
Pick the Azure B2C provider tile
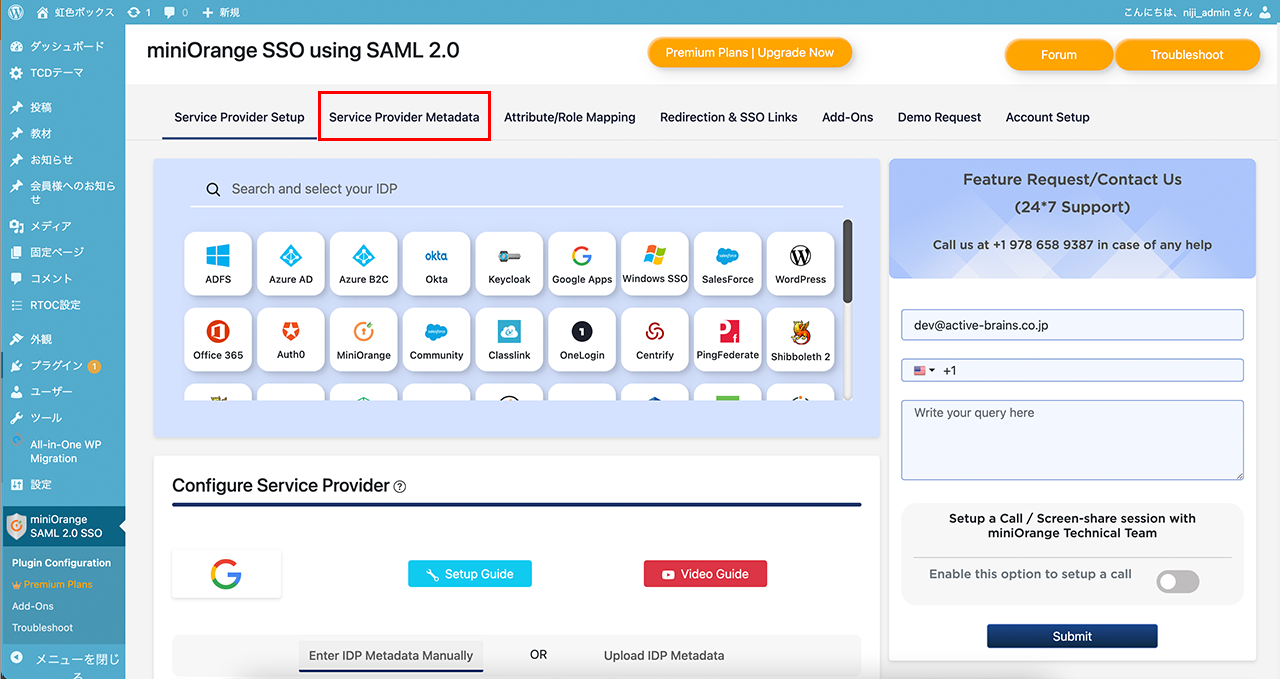point(364,264)
